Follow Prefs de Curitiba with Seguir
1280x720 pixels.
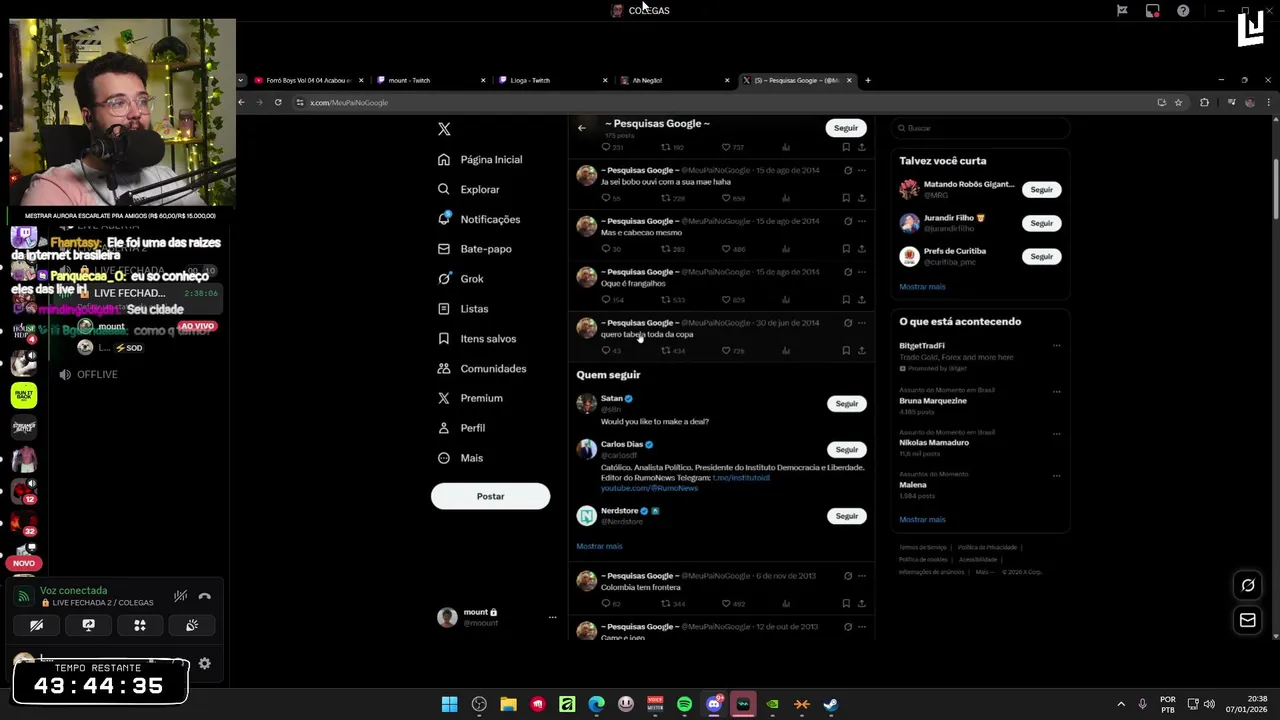pyautogui.click(x=1042, y=256)
